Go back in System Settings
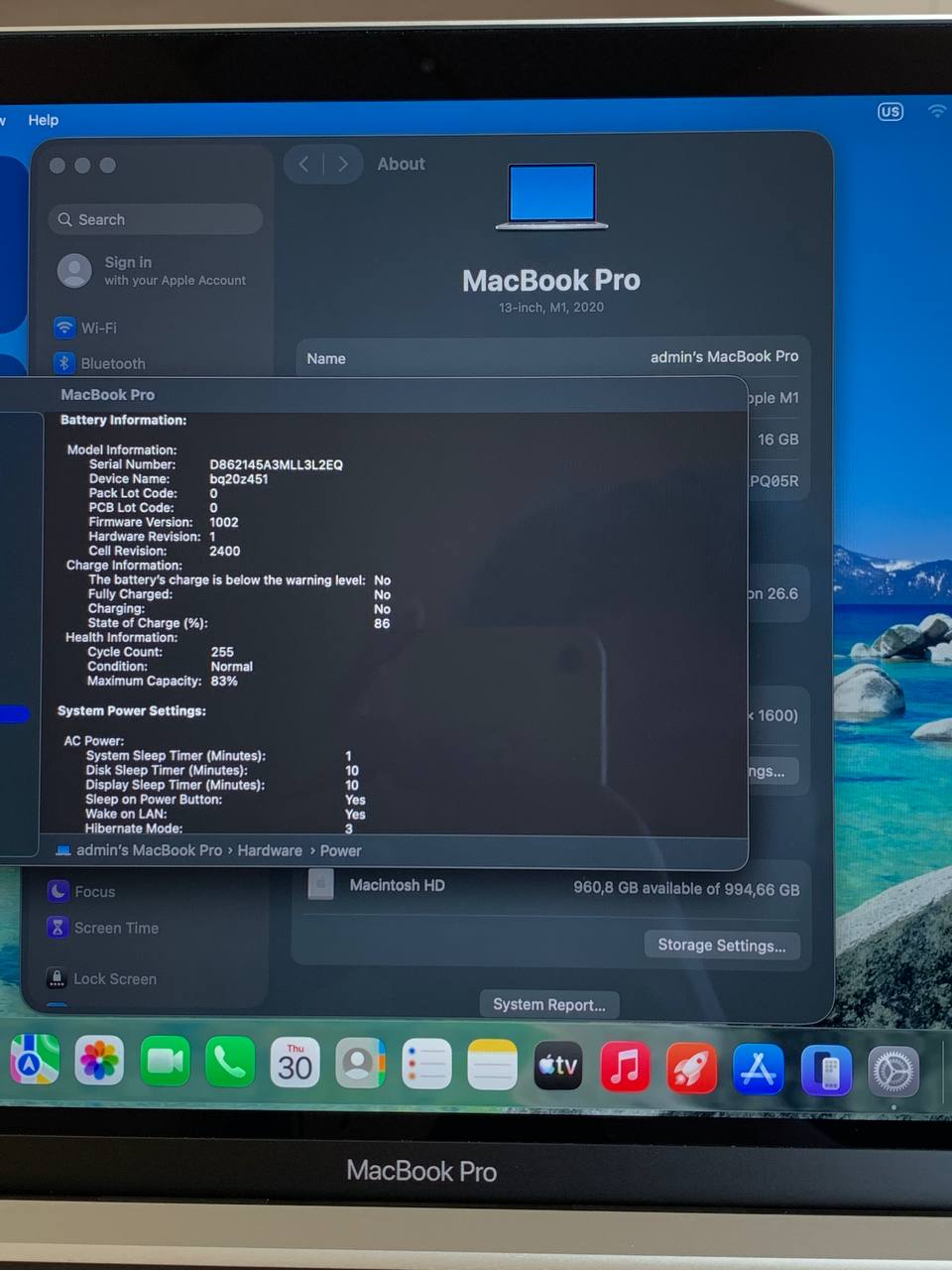 [x=303, y=164]
